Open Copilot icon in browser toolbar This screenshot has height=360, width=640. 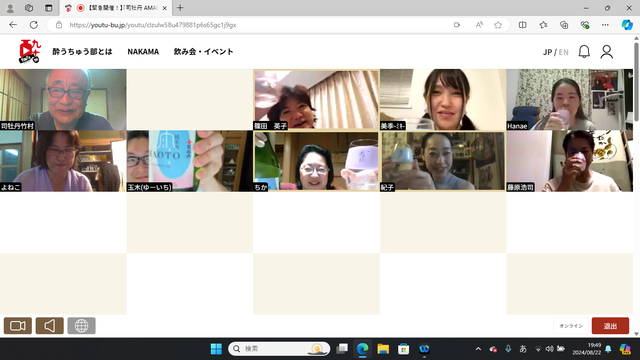(x=627, y=25)
